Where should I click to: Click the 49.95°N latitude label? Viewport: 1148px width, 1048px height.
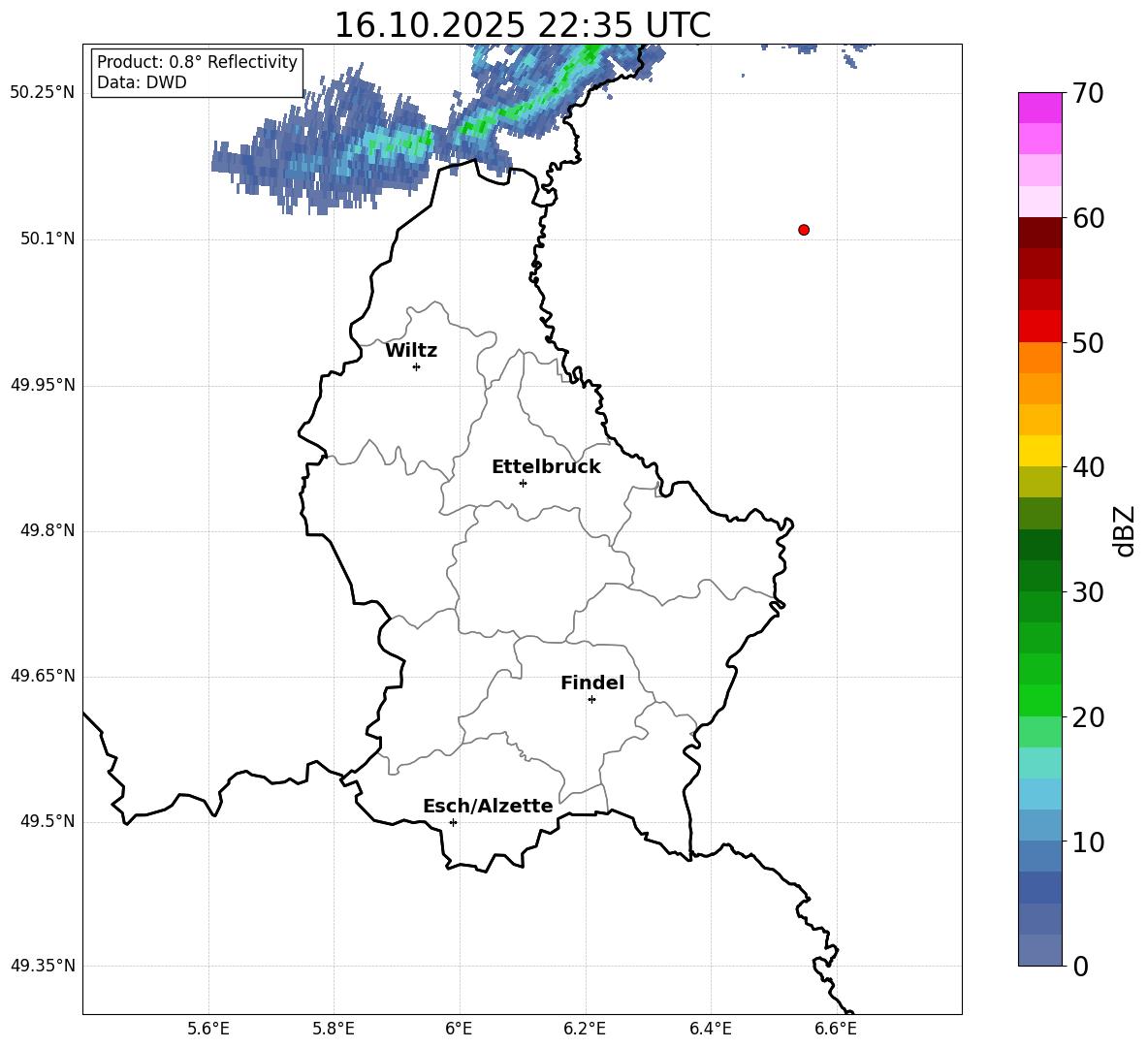click(43, 385)
